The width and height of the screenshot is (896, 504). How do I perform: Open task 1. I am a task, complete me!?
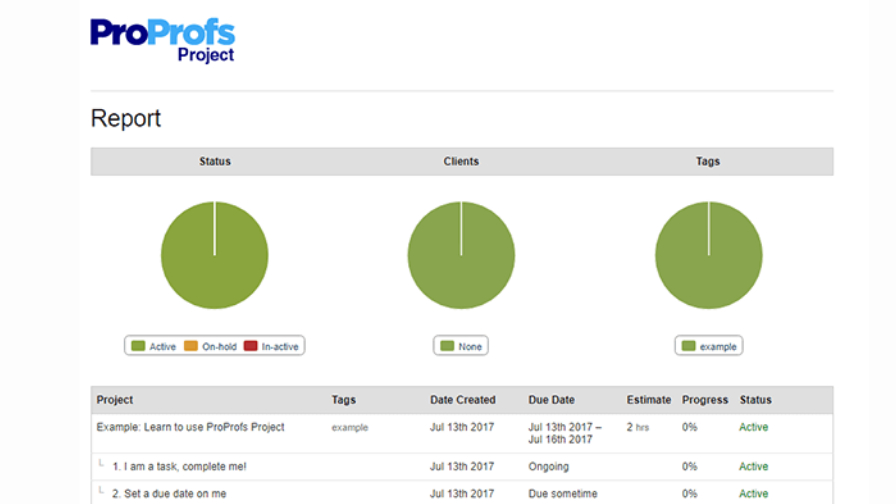click(x=179, y=466)
